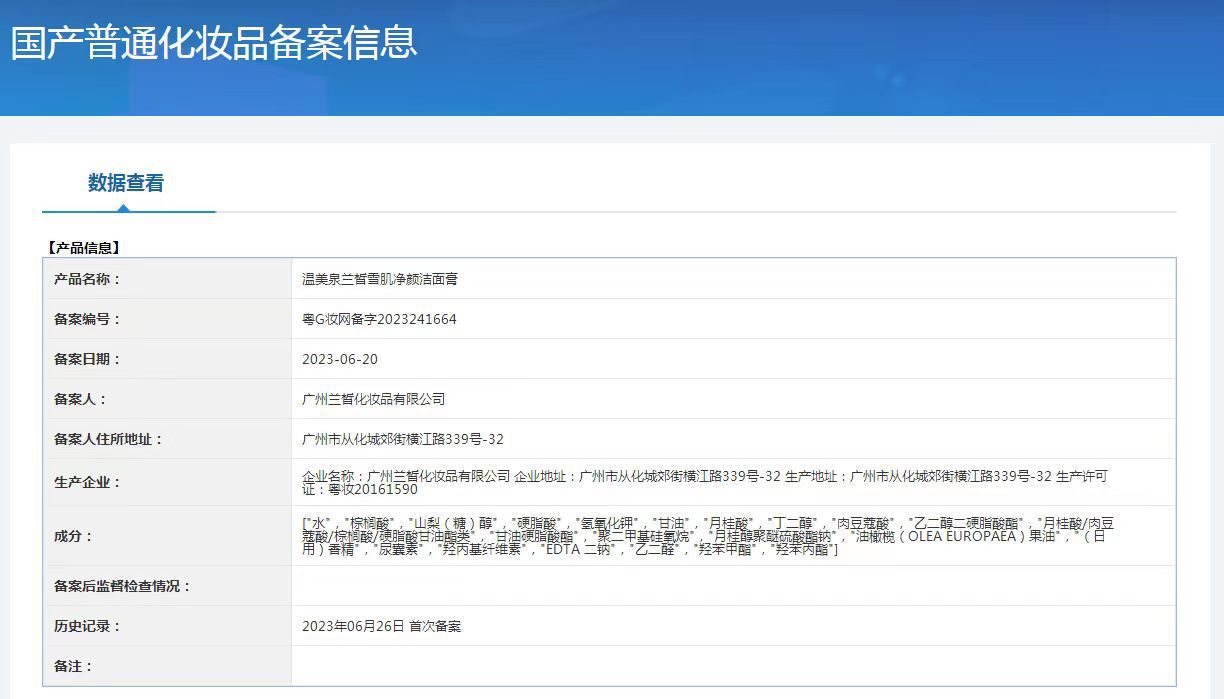
Task: Click the 产品名称 label cell
Action: [x=167, y=279]
